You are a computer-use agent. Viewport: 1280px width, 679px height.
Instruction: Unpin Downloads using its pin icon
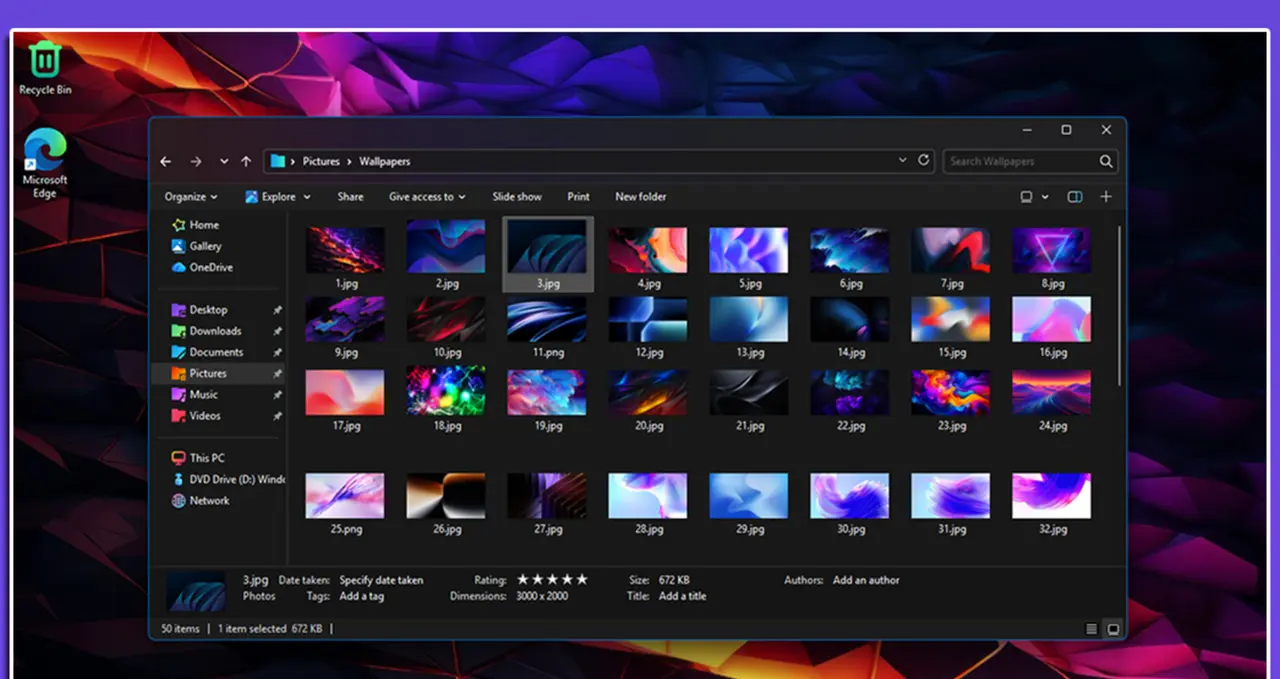(277, 331)
